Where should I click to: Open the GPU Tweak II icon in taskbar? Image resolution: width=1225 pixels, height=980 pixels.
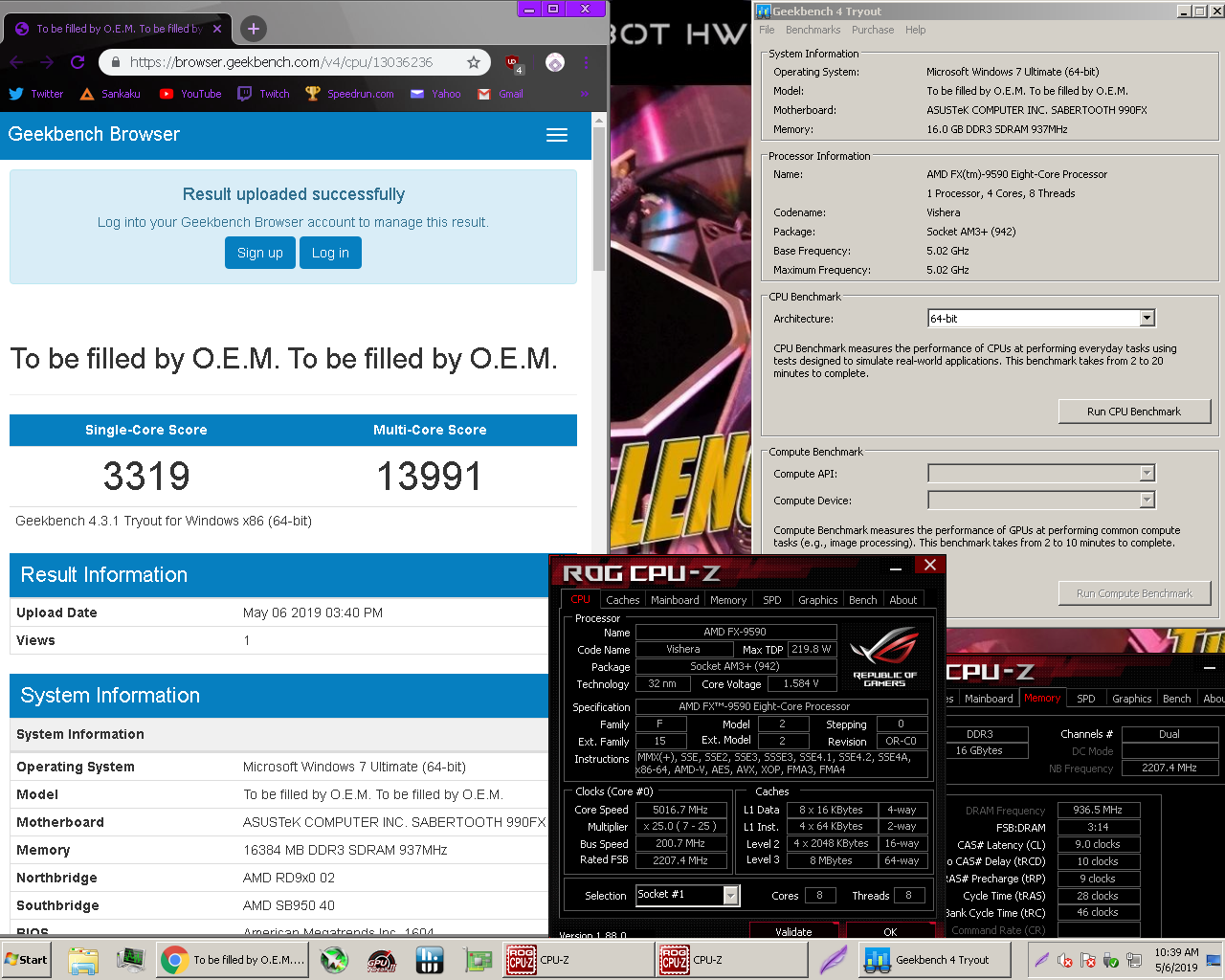tap(382, 960)
